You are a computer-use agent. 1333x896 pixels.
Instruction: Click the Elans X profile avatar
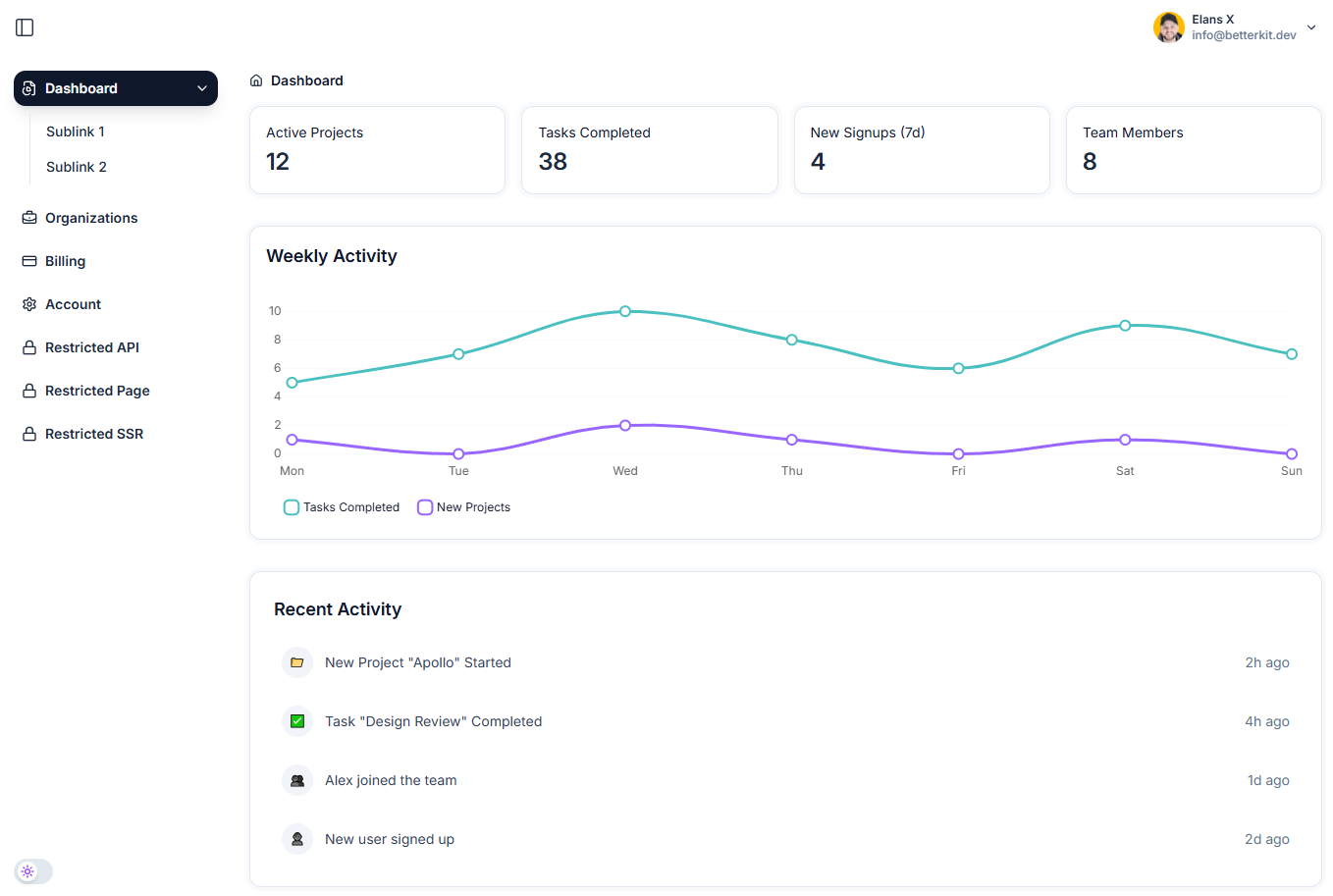1168,27
